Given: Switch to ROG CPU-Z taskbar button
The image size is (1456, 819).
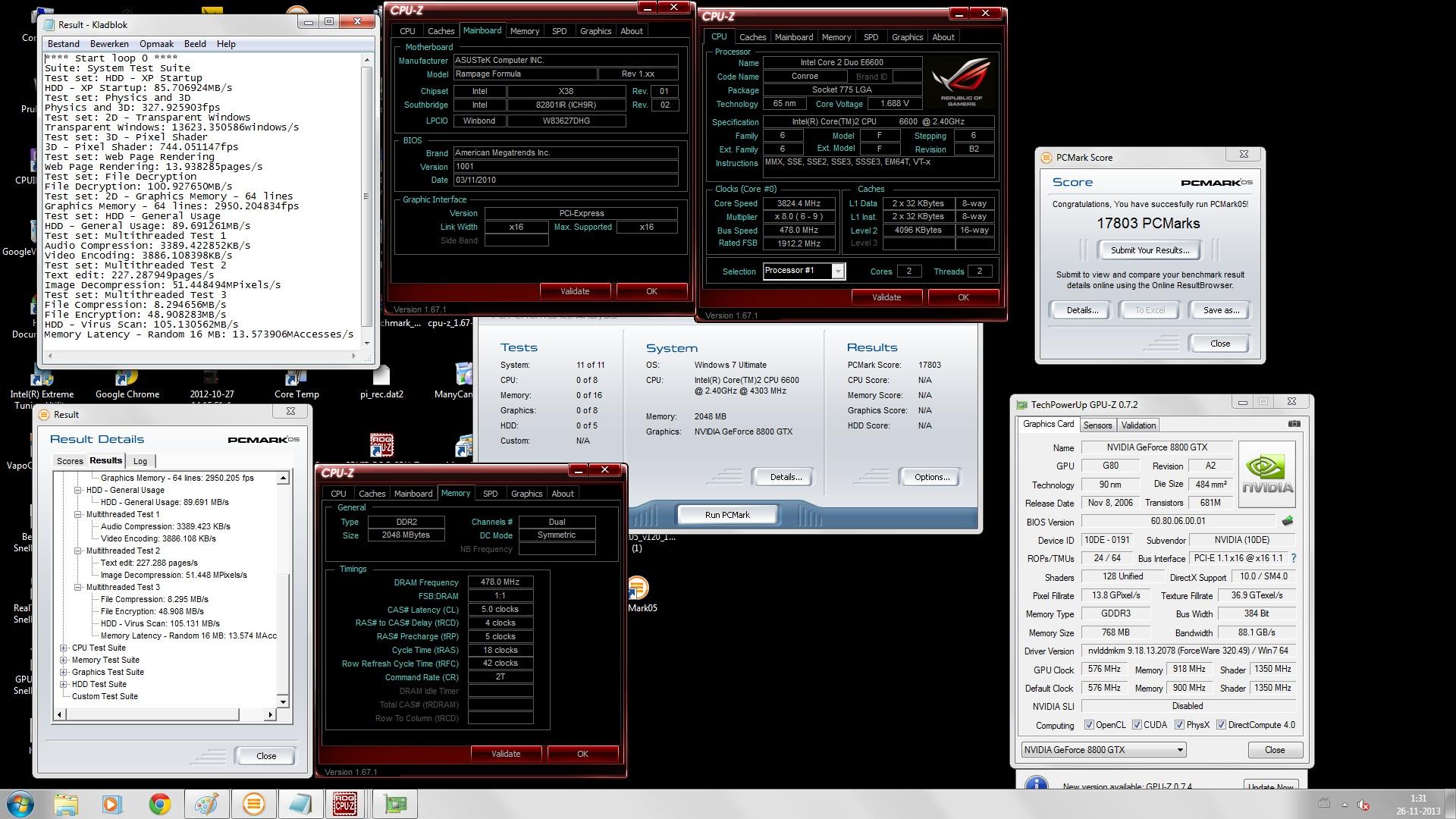Looking at the screenshot, I should pyautogui.click(x=346, y=804).
